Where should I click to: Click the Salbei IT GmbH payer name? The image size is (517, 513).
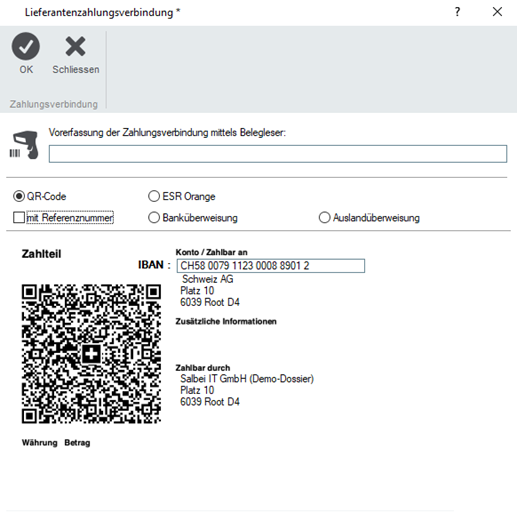pos(247,379)
